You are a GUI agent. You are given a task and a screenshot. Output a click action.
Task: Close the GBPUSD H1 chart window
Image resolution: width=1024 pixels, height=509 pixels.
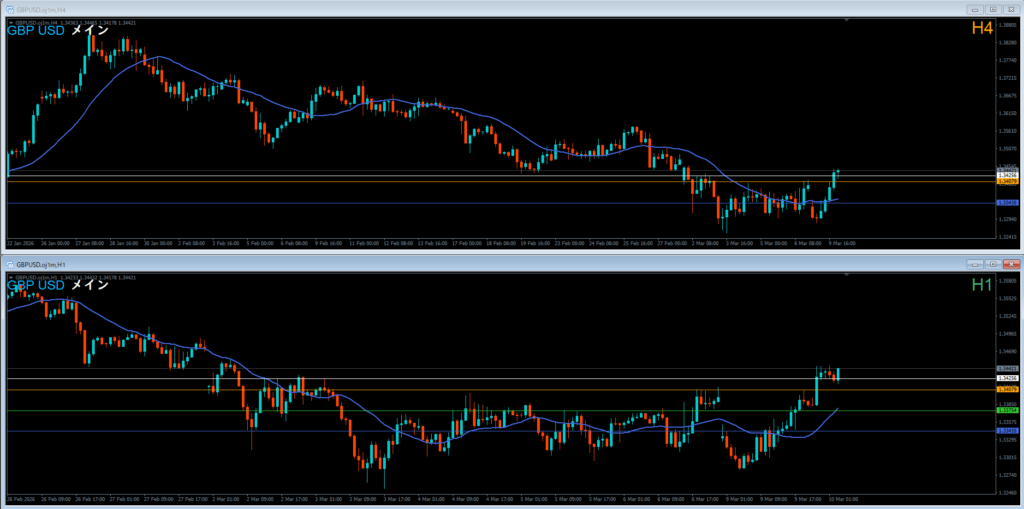pyautogui.click(x=1011, y=264)
